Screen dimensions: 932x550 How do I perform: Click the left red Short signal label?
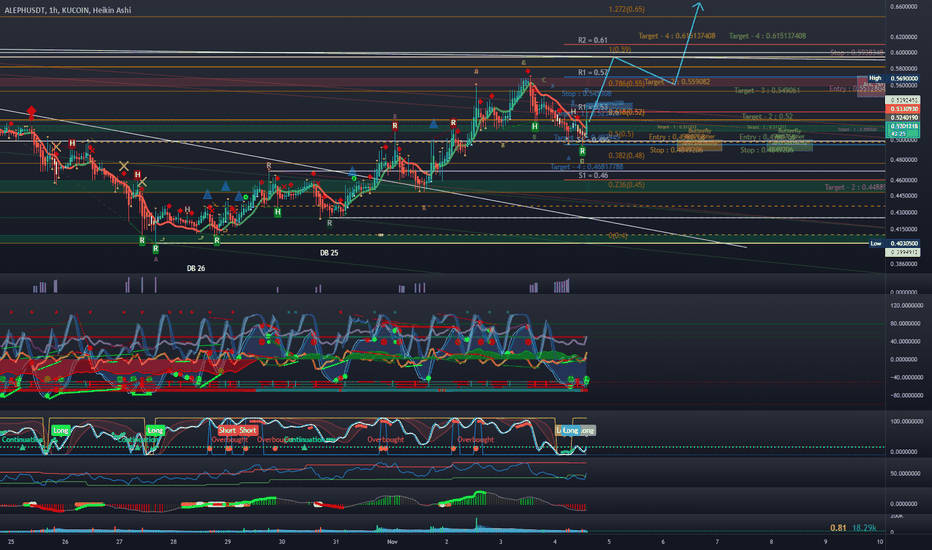(x=227, y=430)
